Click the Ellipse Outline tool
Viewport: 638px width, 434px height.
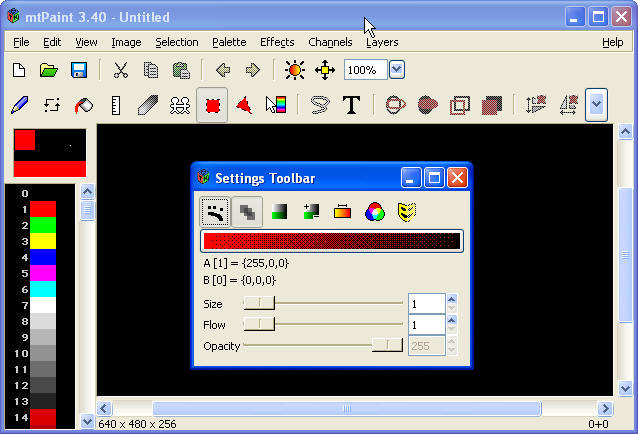pyautogui.click(x=395, y=105)
